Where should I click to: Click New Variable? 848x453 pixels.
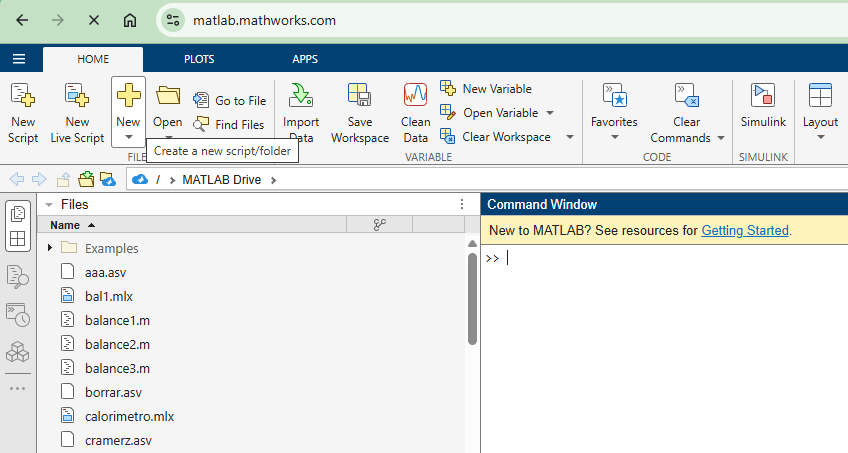[x=486, y=89]
